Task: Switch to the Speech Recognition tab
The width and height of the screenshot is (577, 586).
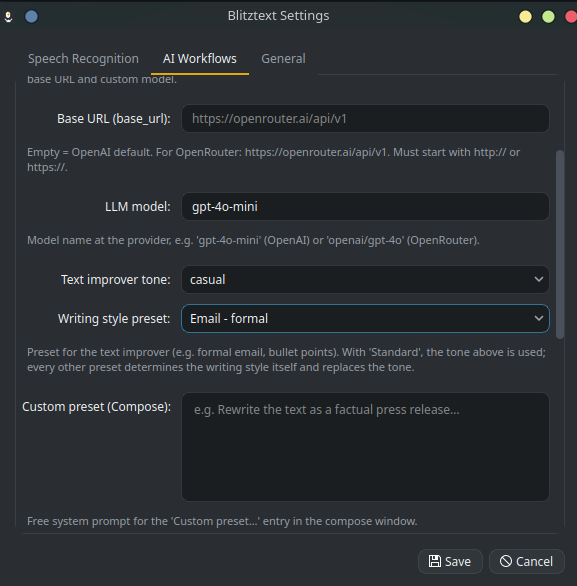Action: pos(83,59)
